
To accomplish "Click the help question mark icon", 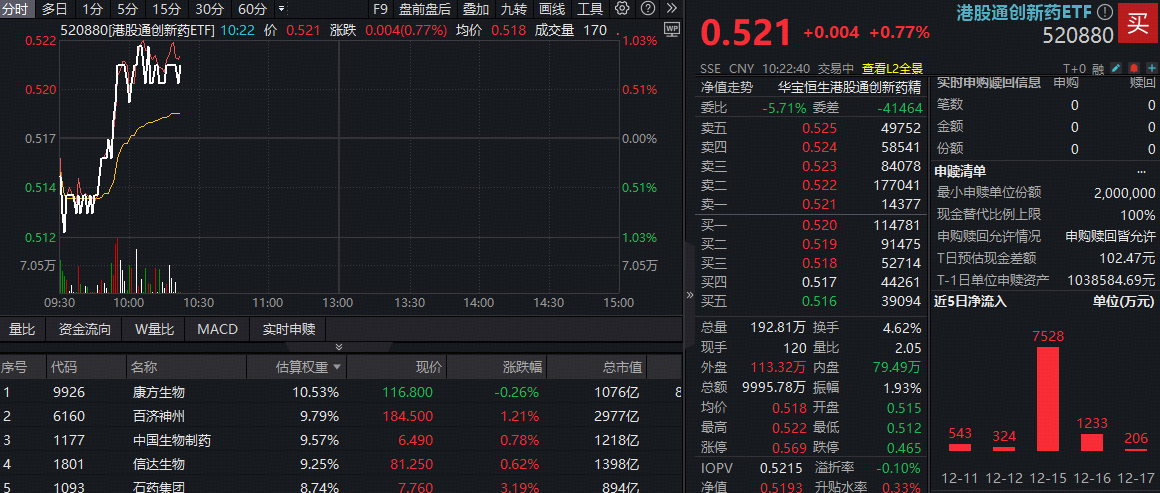I will tap(646, 8).
